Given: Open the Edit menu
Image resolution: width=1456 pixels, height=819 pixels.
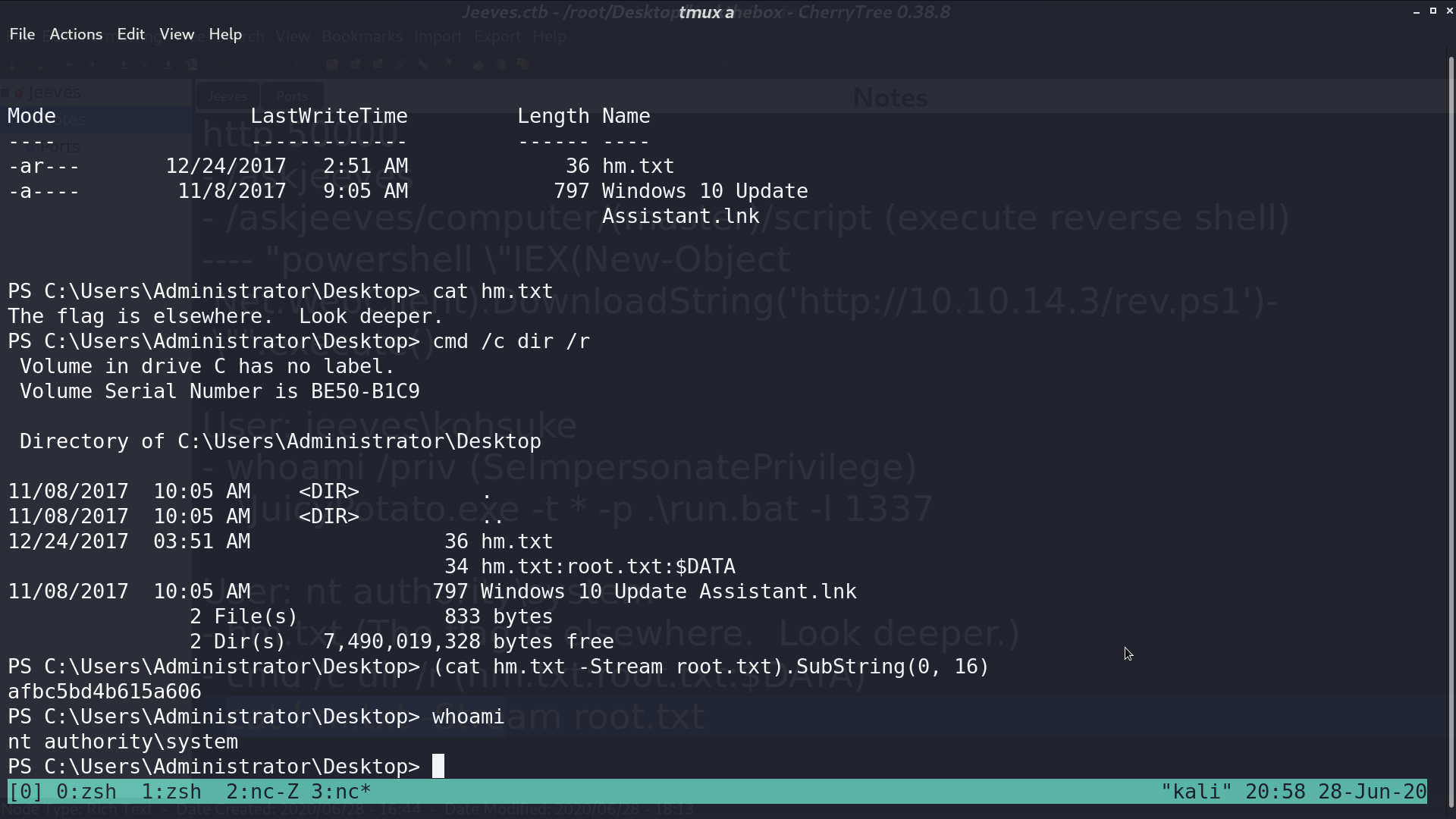Looking at the screenshot, I should click(x=130, y=34).
